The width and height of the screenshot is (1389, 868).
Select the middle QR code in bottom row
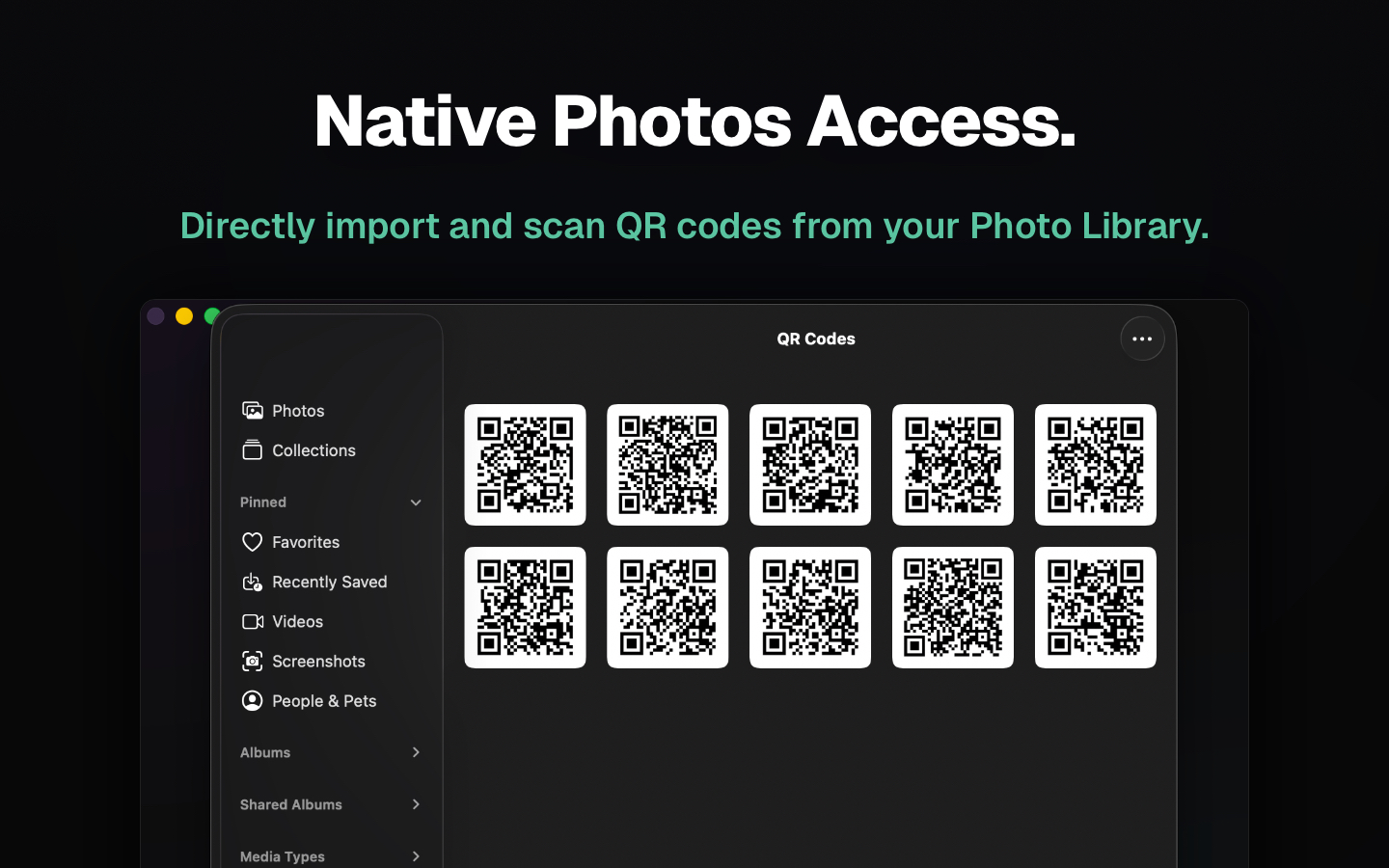pos(810,608)
